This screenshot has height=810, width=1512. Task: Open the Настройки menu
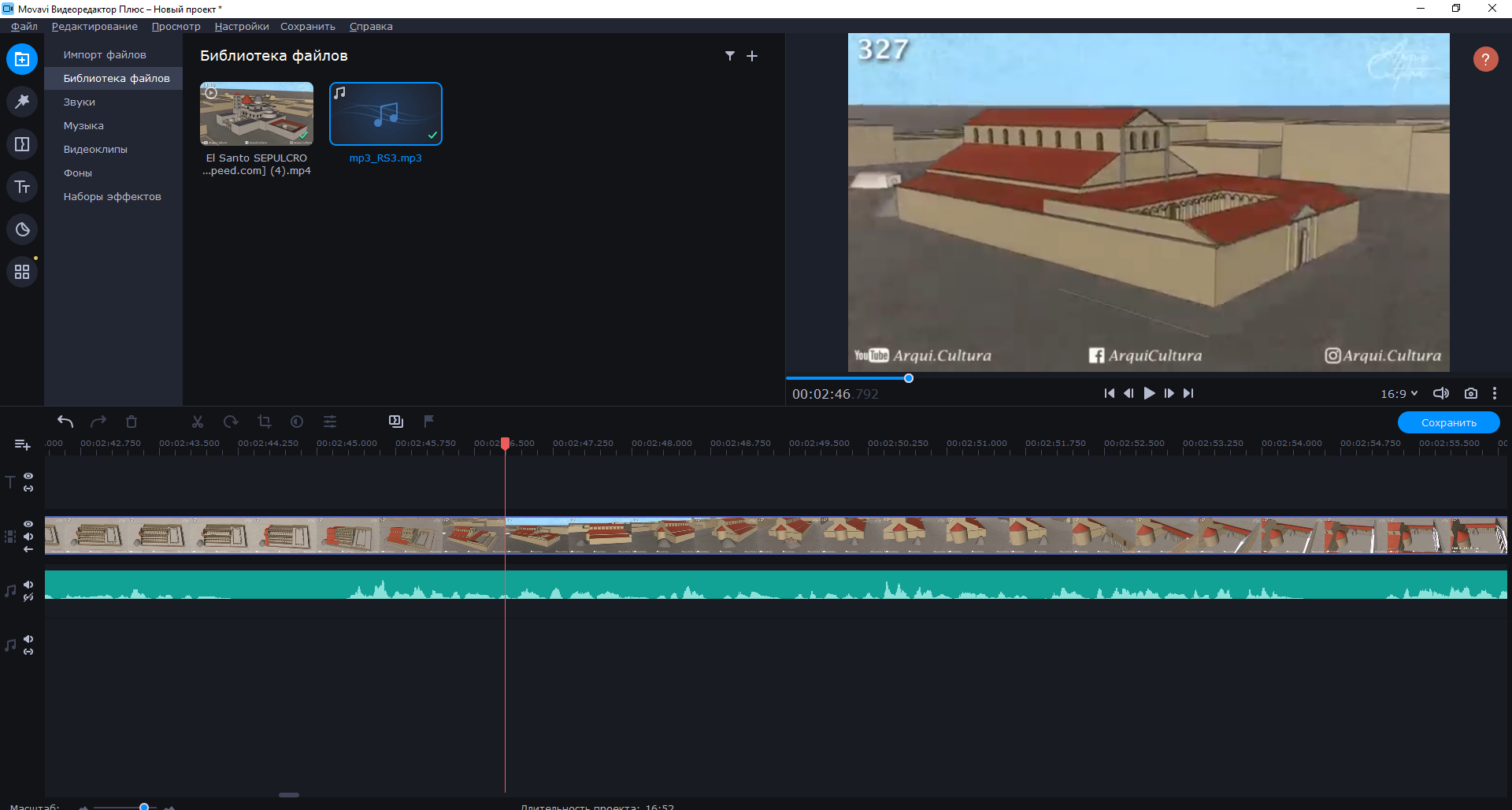click(242, 26)
